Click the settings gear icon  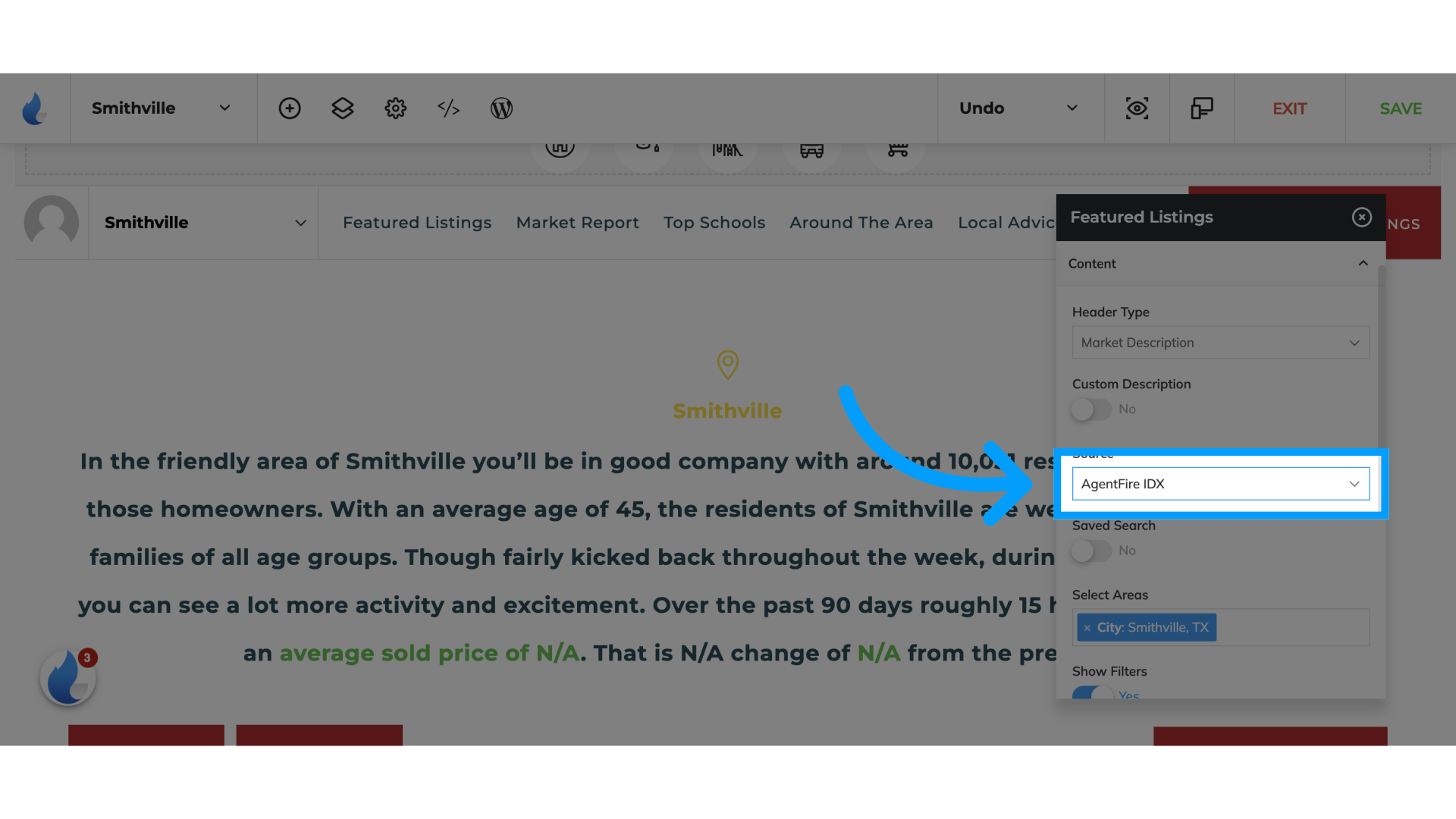395,107
